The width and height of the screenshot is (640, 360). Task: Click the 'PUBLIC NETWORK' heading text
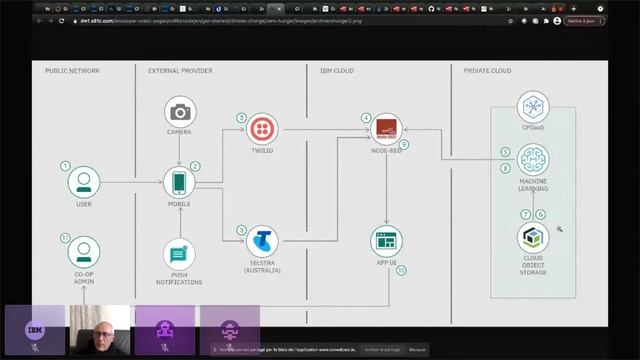pos(72,71)
